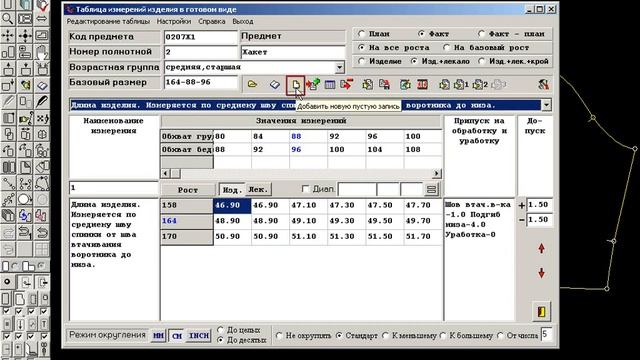Open the Настройки menu

174,21
